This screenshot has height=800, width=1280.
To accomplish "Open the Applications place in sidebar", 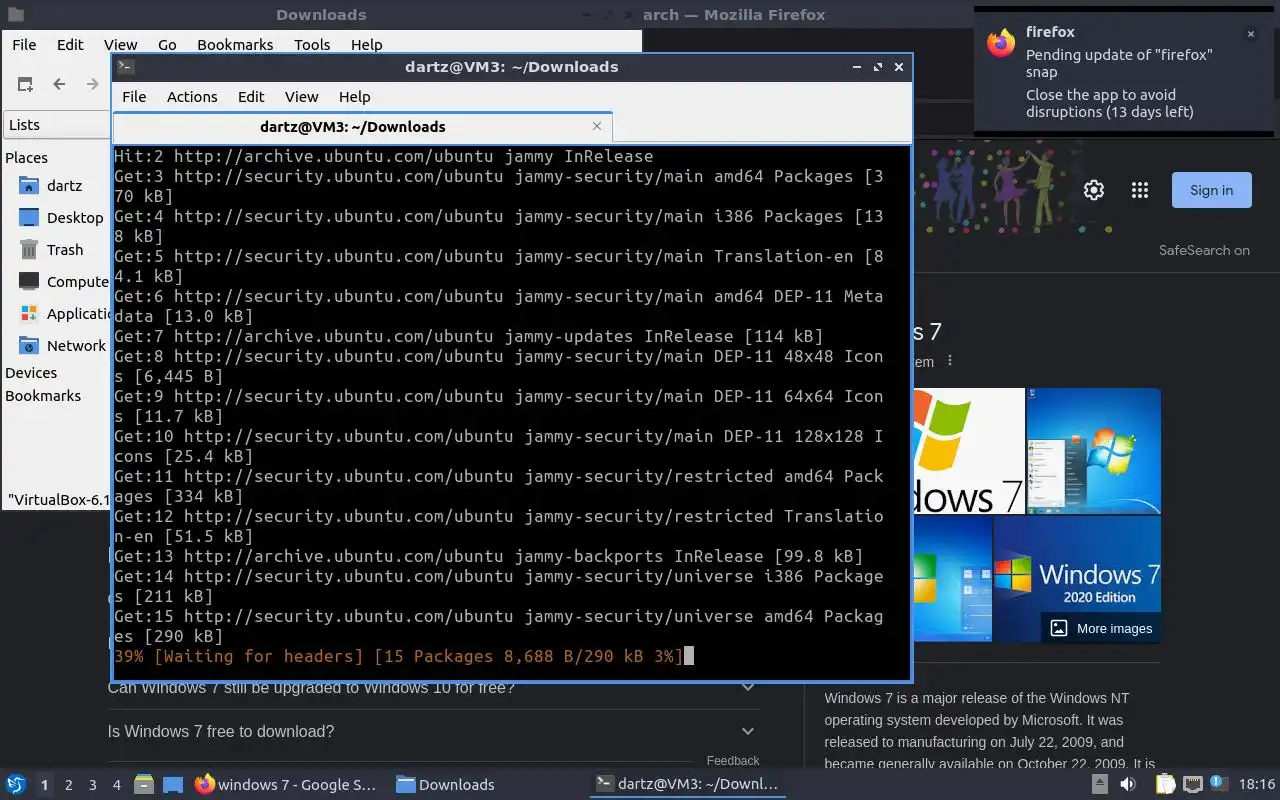I will click(64, 313).
